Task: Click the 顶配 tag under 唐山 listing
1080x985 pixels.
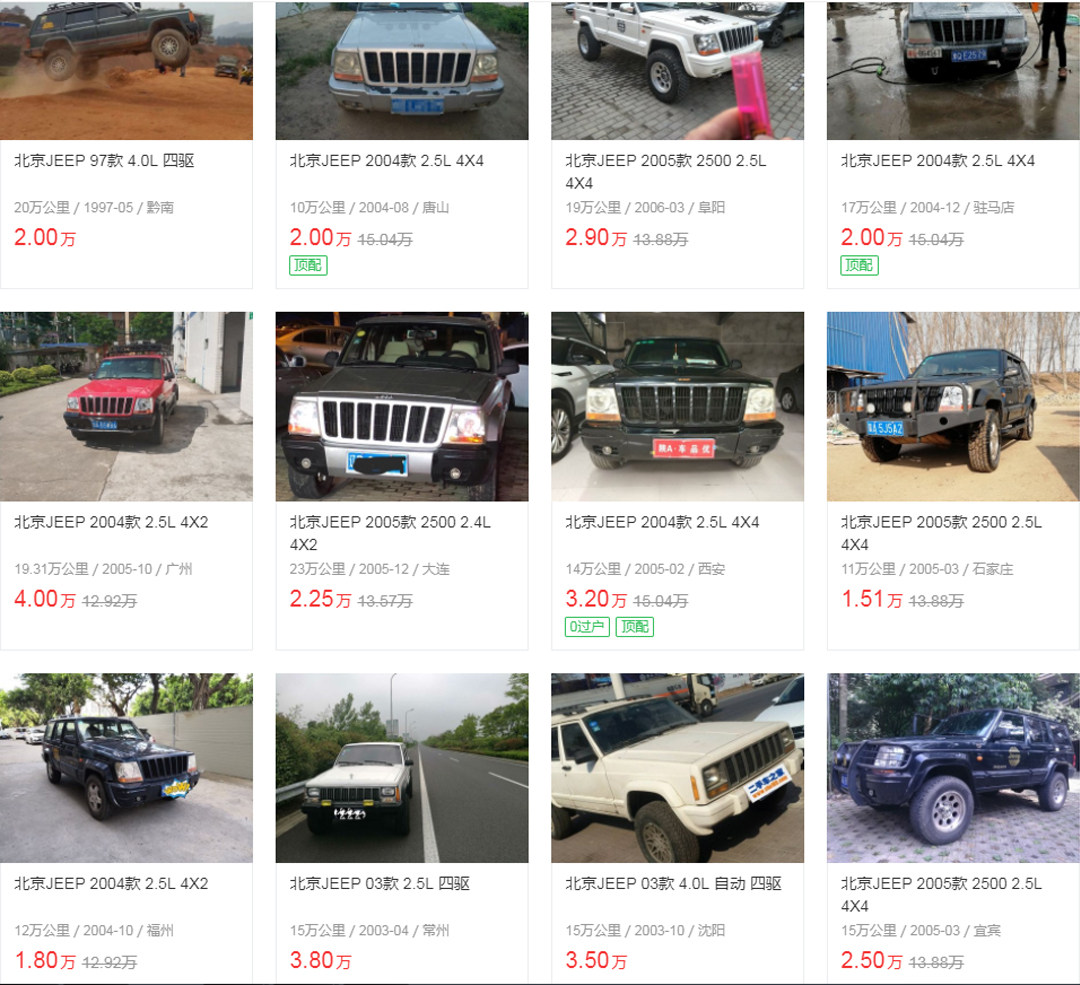Action: click(308, 265)
